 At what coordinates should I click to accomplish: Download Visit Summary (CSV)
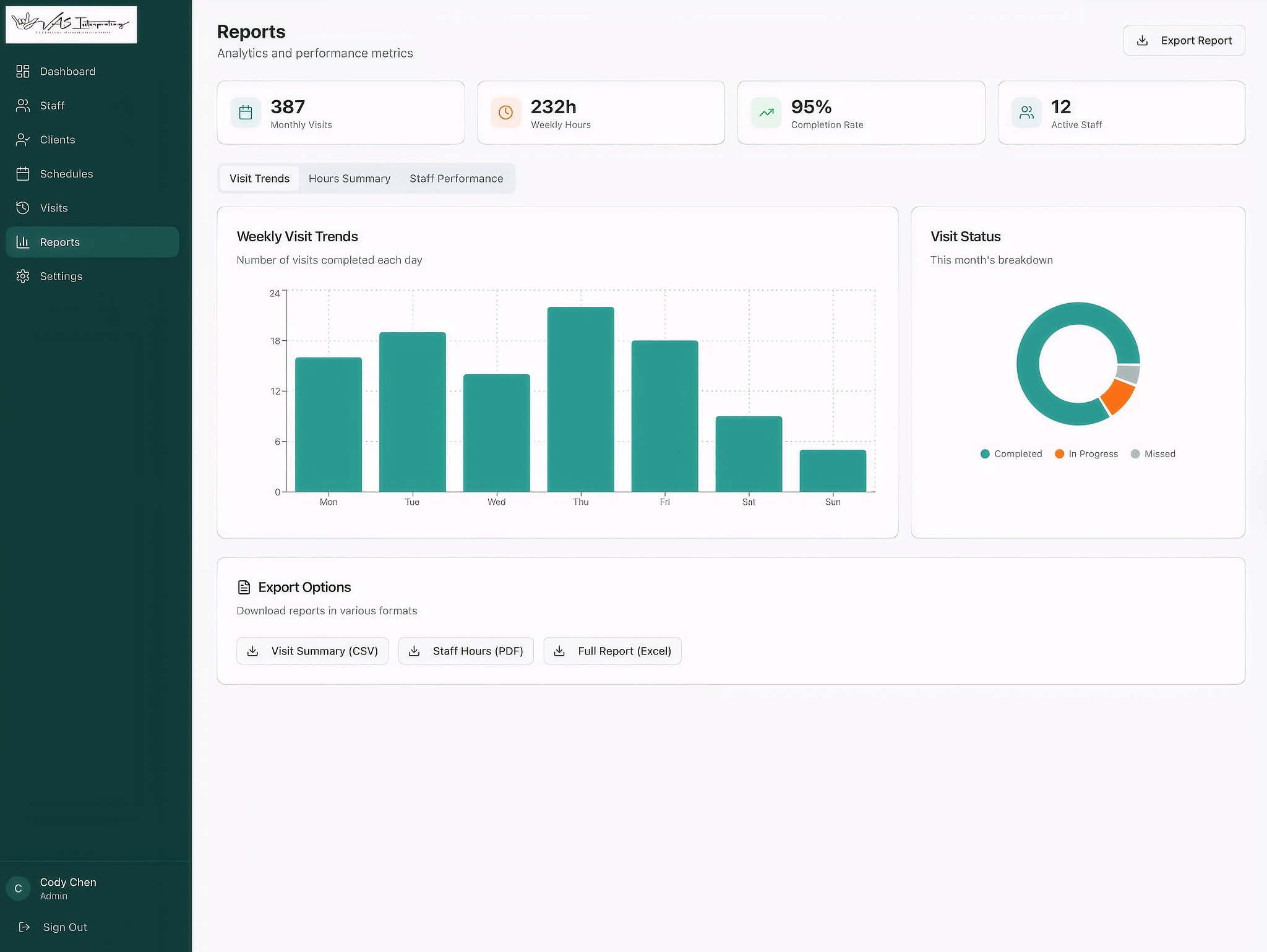[x=312, y=651]
